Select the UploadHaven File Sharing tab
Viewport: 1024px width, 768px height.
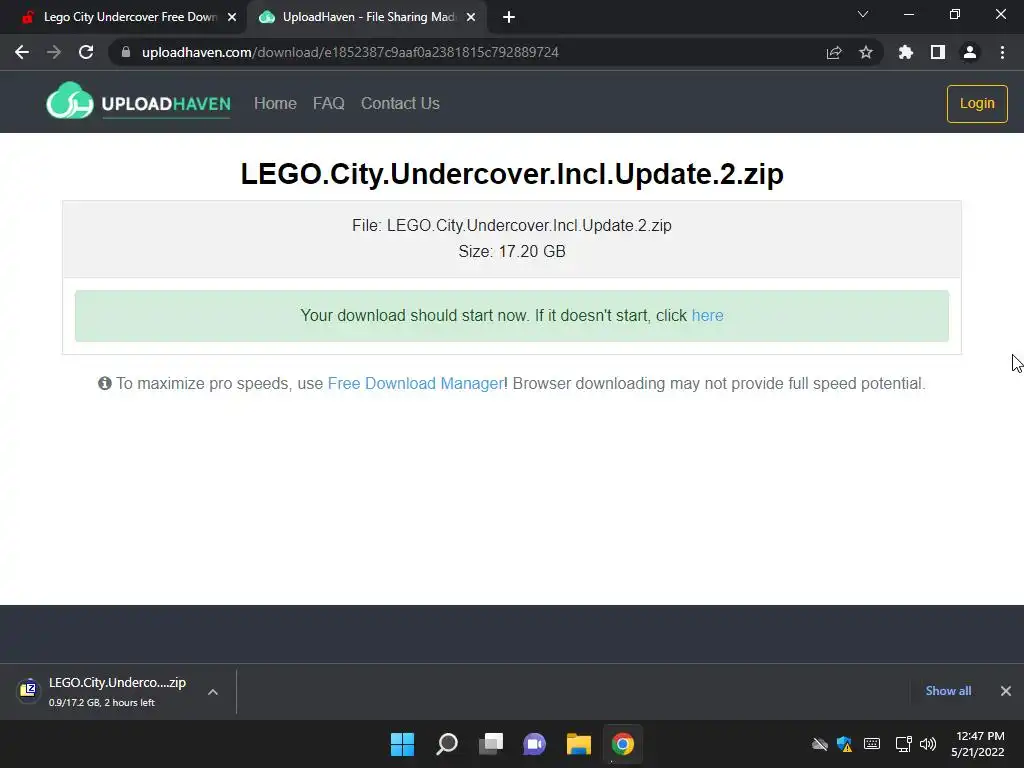click(x=367, y=18)
